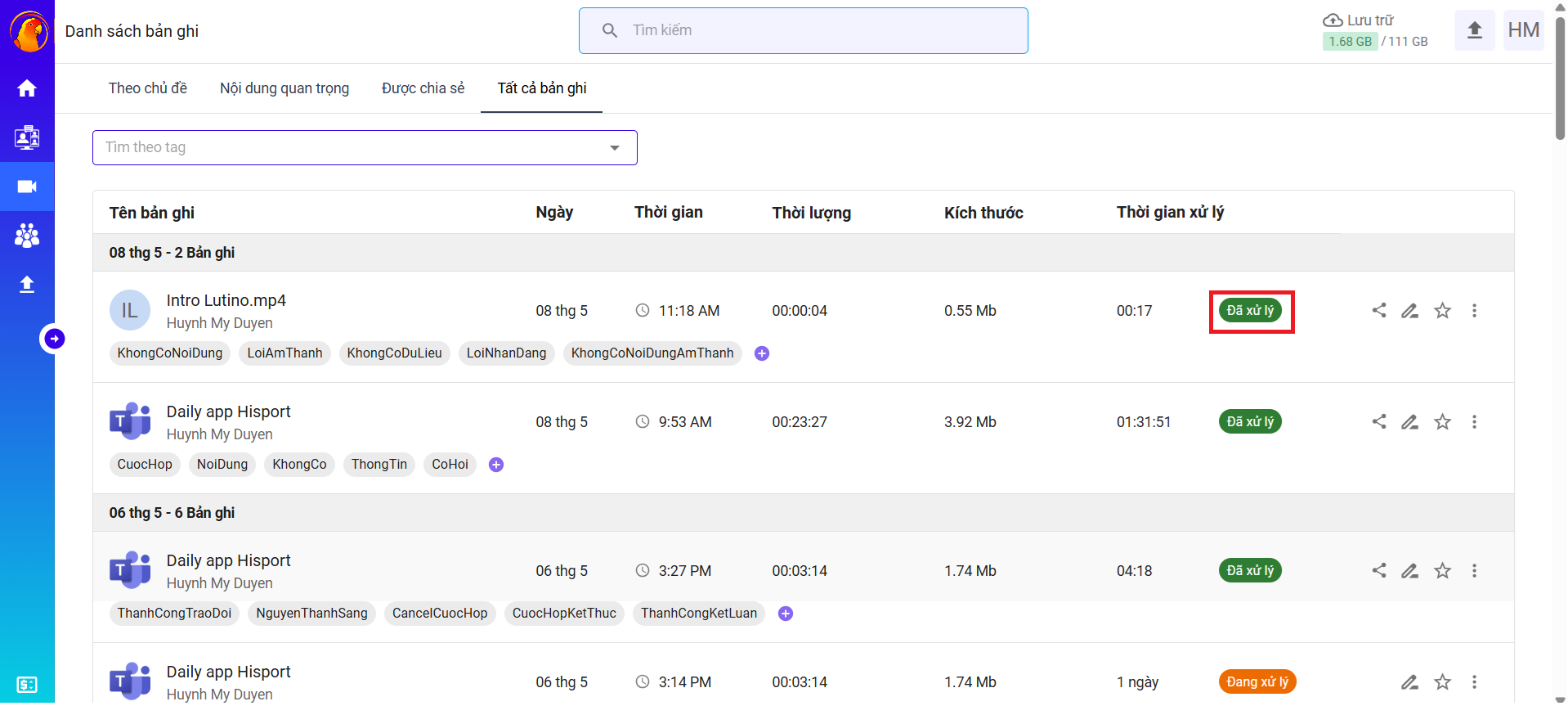The height and width of the screenshot is (706, 1568).
Task: Star the 3:27 PM Daily app Hisport
Action: click(1443, 570)
